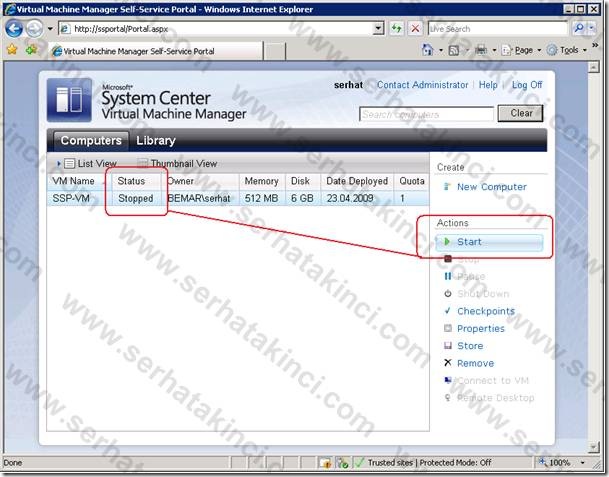Open the Contact Administrator link
Viewport: 609px width, 477px height.
(422, 85)
